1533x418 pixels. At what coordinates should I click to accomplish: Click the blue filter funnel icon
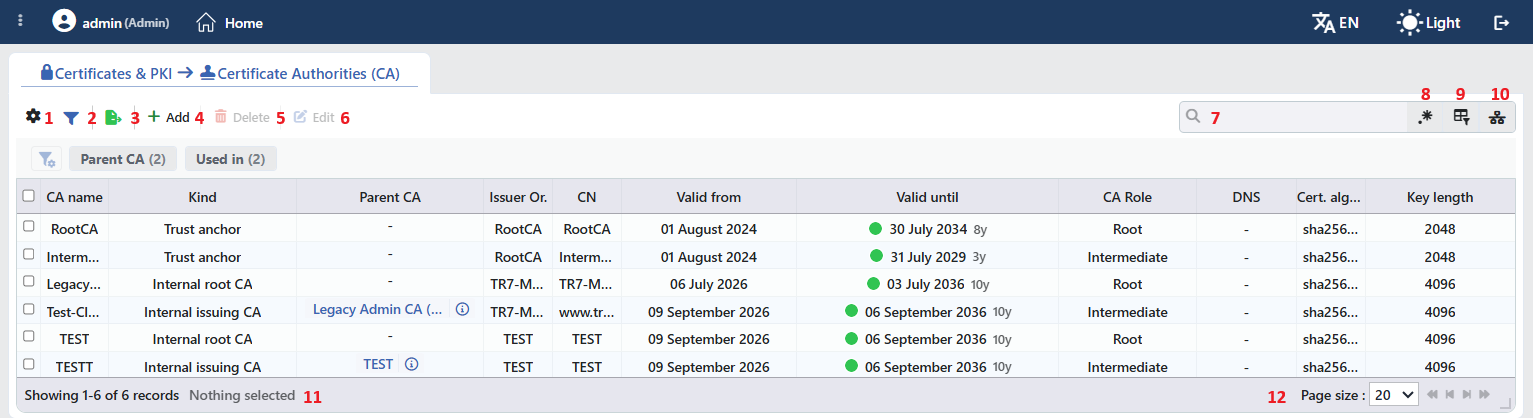point(70,117)
